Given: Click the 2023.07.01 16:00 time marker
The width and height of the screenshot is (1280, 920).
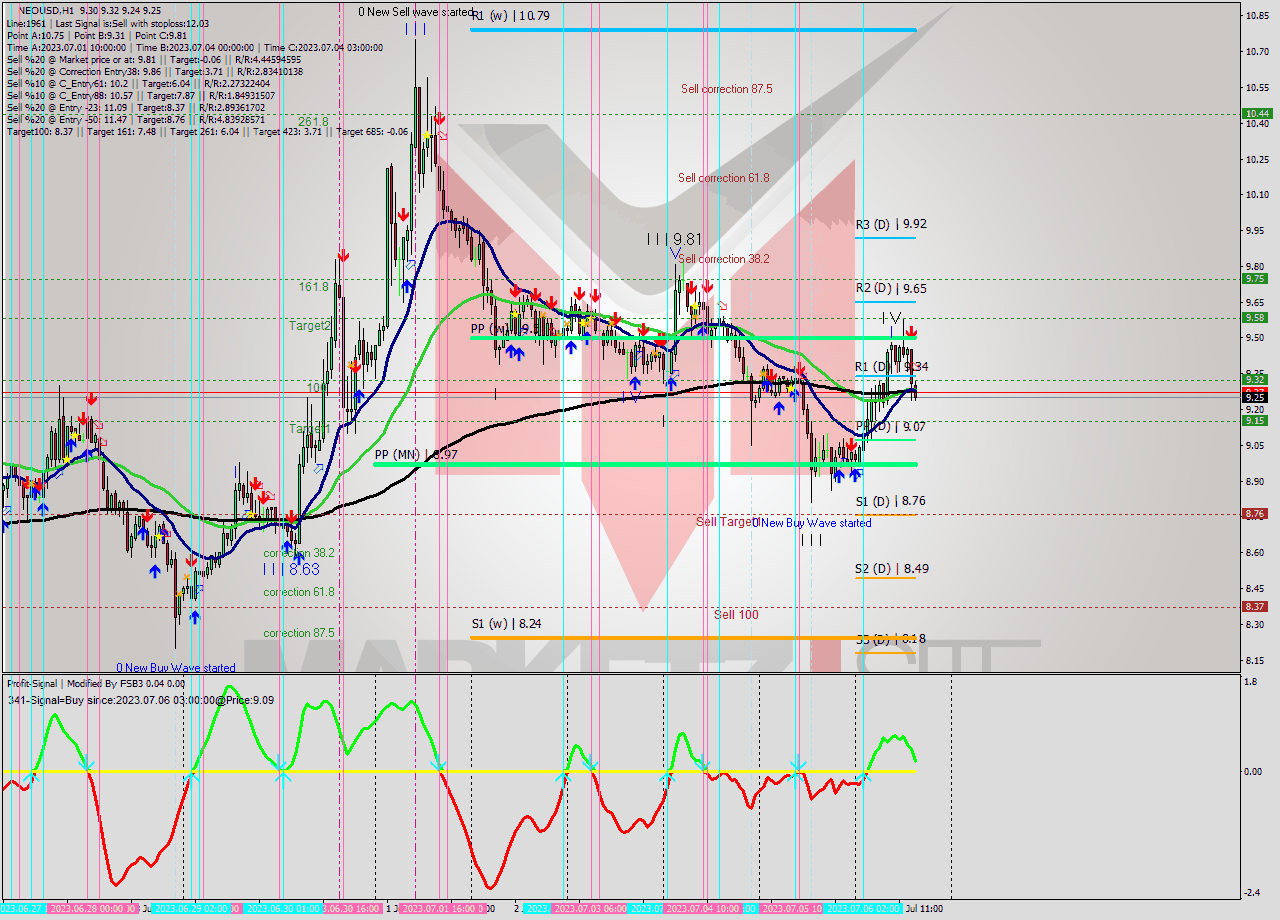Looking at the screenshot, I should pyautogui.click(x=442, y=909).
